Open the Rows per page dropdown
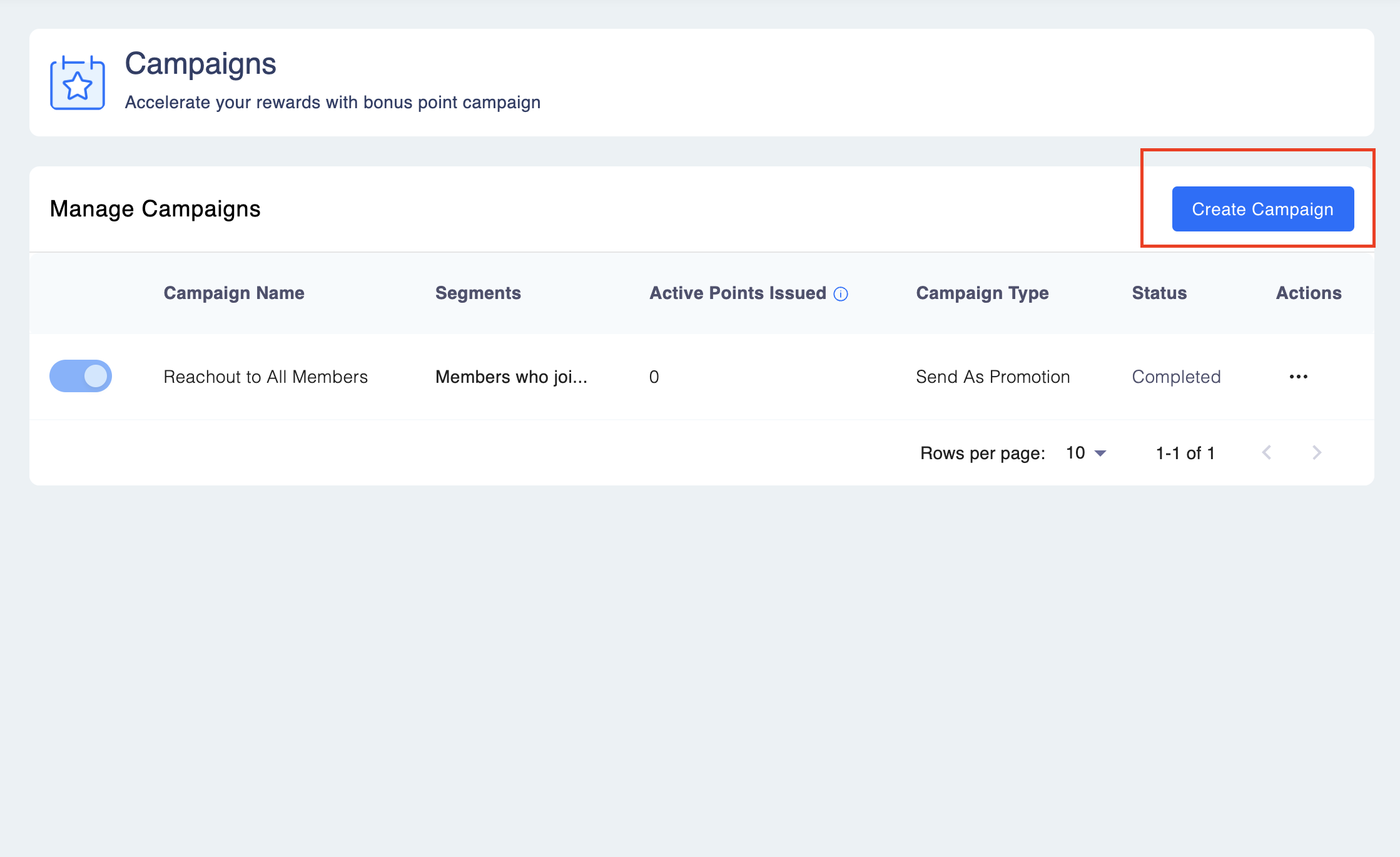The image size is (1400, 857). (1086, 453)
